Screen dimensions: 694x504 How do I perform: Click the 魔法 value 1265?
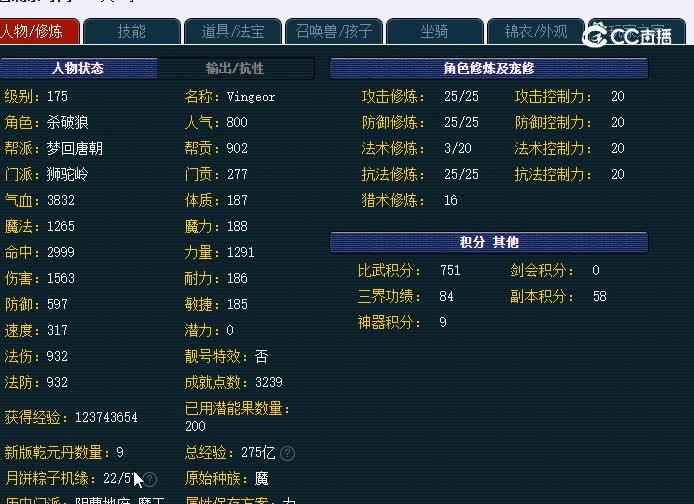click(x=61, y=227)
